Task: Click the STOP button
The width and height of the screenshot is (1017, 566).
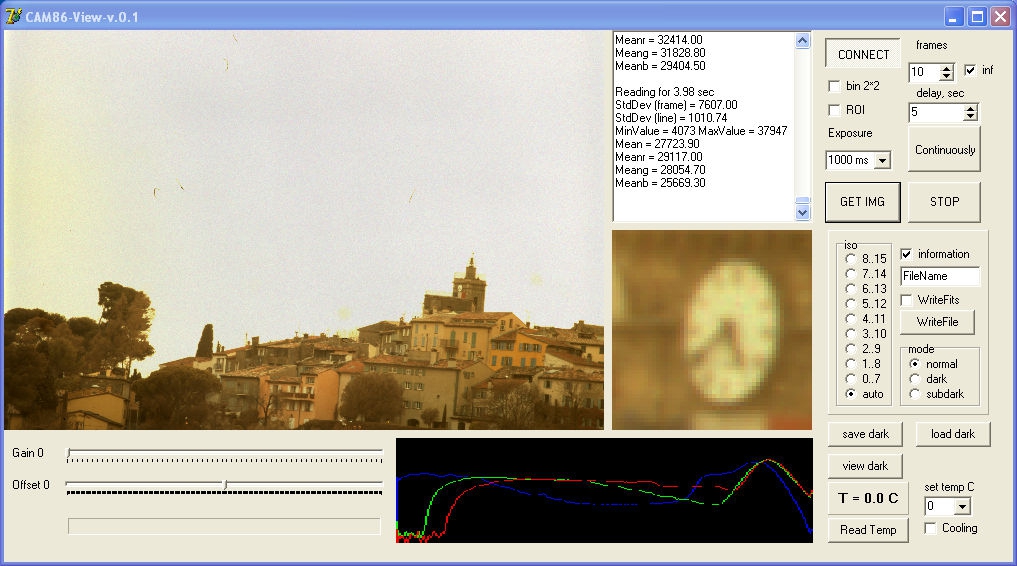Action: (x=944, y=202)
